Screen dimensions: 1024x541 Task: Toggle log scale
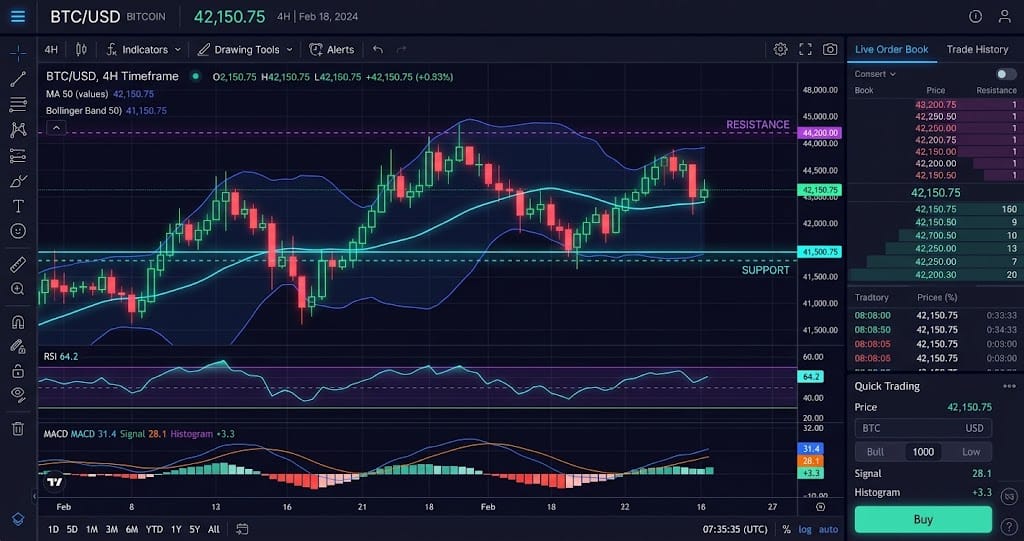click(806, 529)
